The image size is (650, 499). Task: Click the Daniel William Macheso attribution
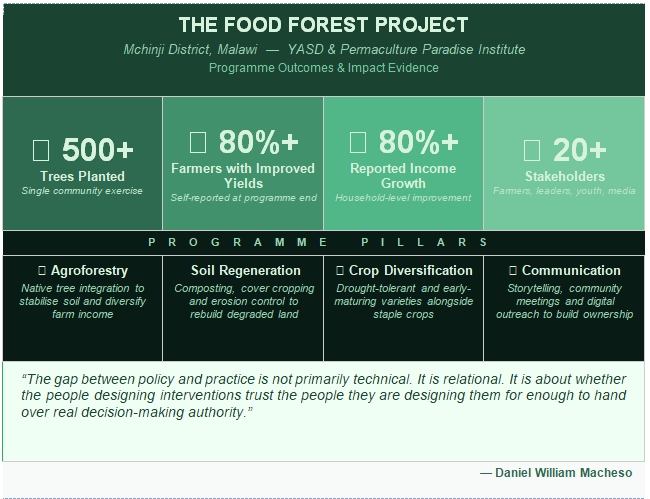pyautogui.click(x=556, y=473)
